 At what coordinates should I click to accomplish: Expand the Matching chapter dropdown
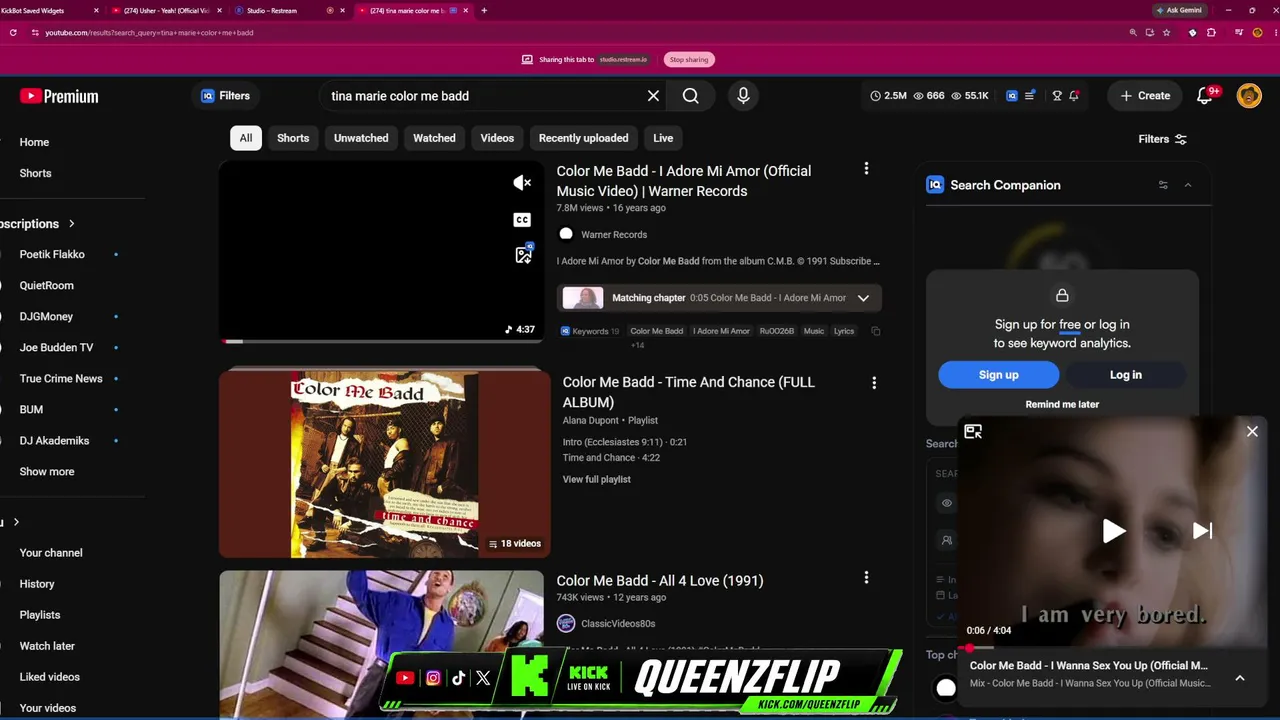pyautogui.click(x=863, y=298)
